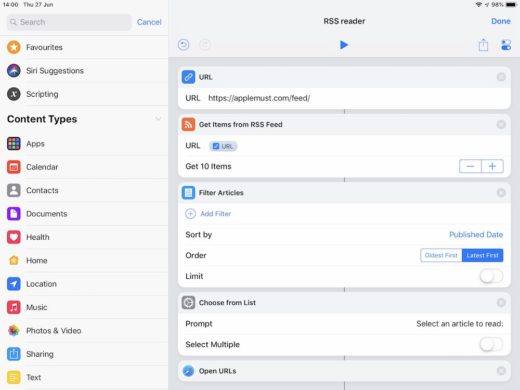Decrease the number of items to get

[x=470, y=166]
